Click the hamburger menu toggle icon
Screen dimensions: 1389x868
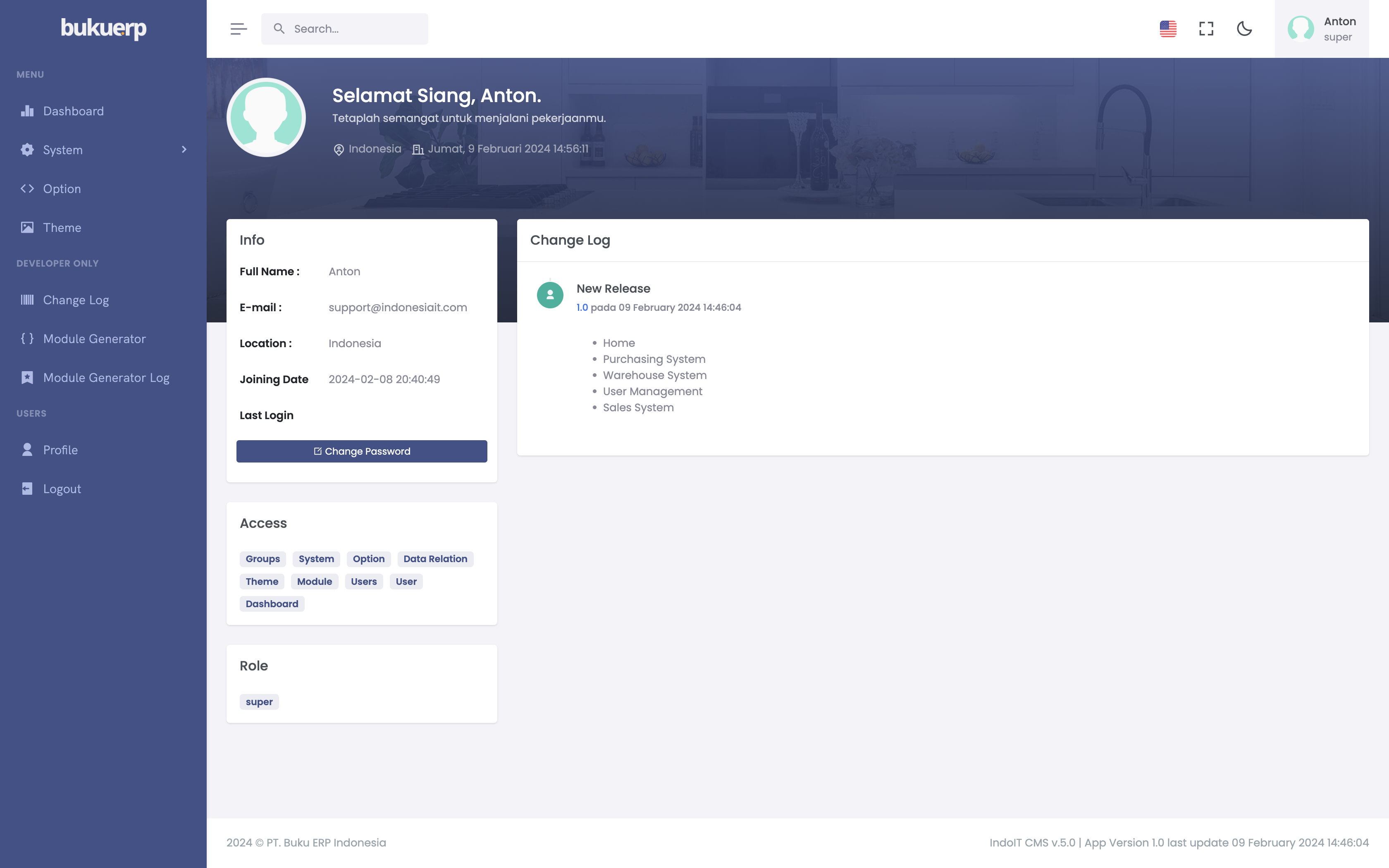[x=238, y=29]
